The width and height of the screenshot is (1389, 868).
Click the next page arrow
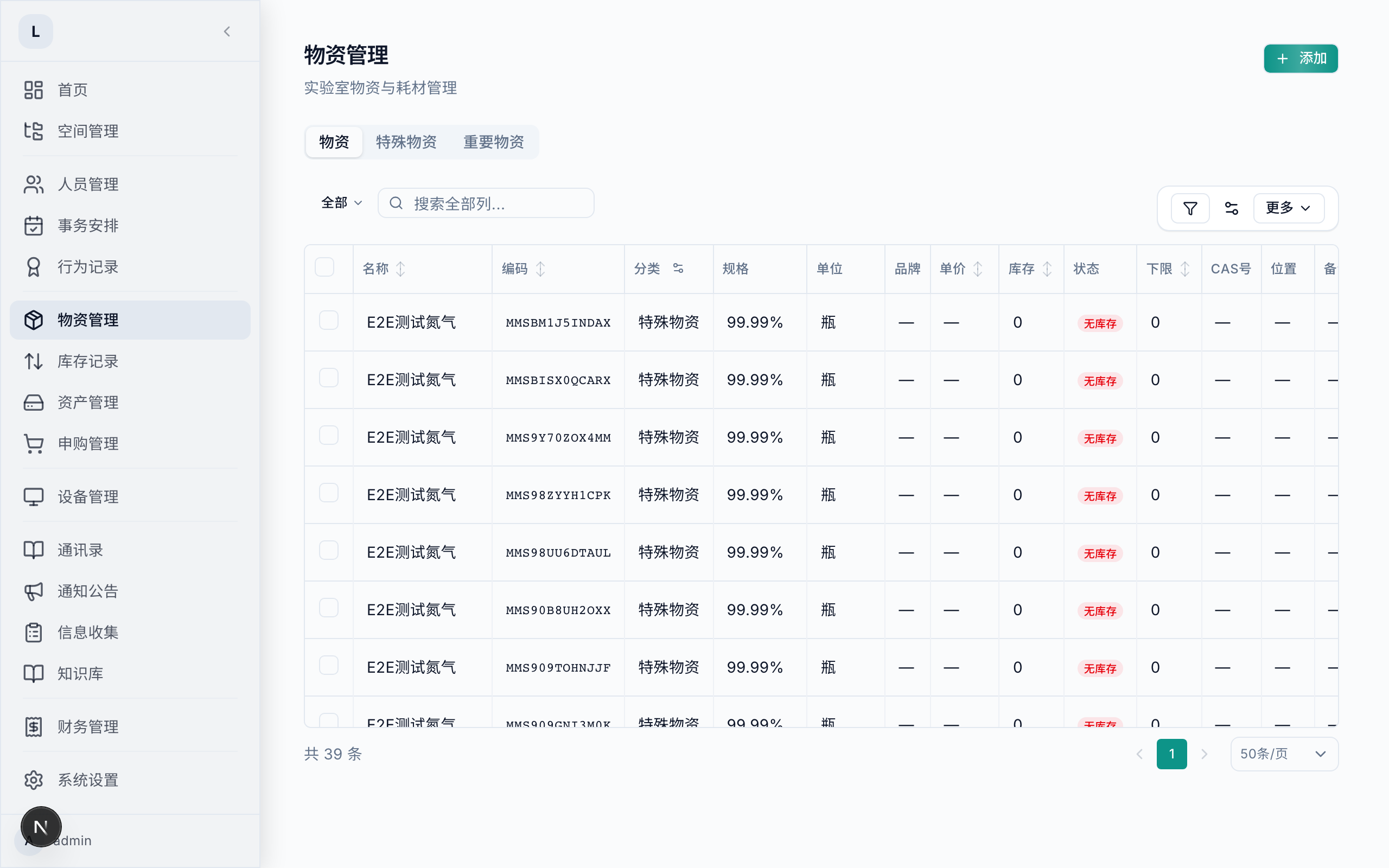coord(1204,754)
